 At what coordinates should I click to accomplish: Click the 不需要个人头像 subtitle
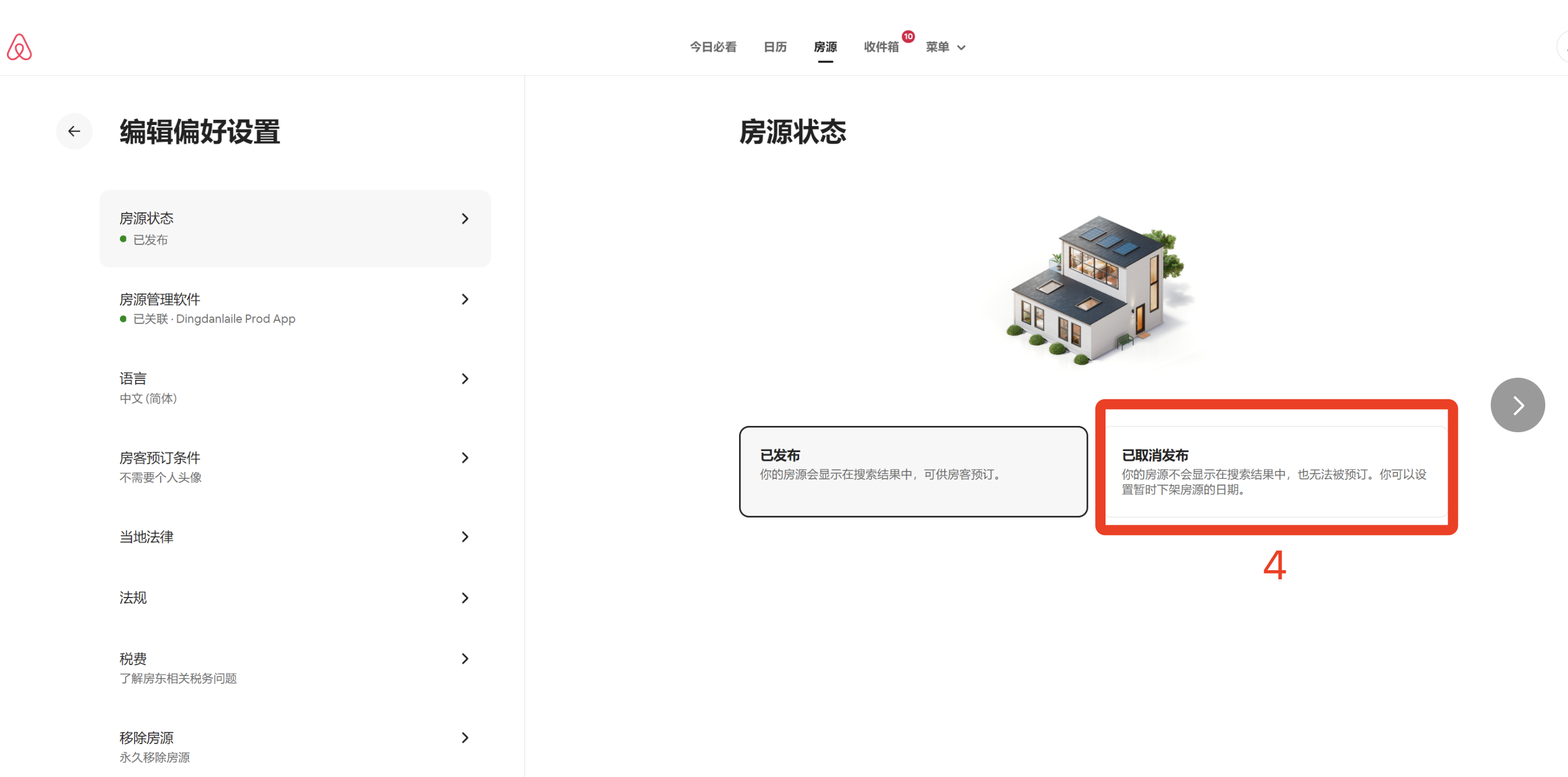(x=160, y=477)
